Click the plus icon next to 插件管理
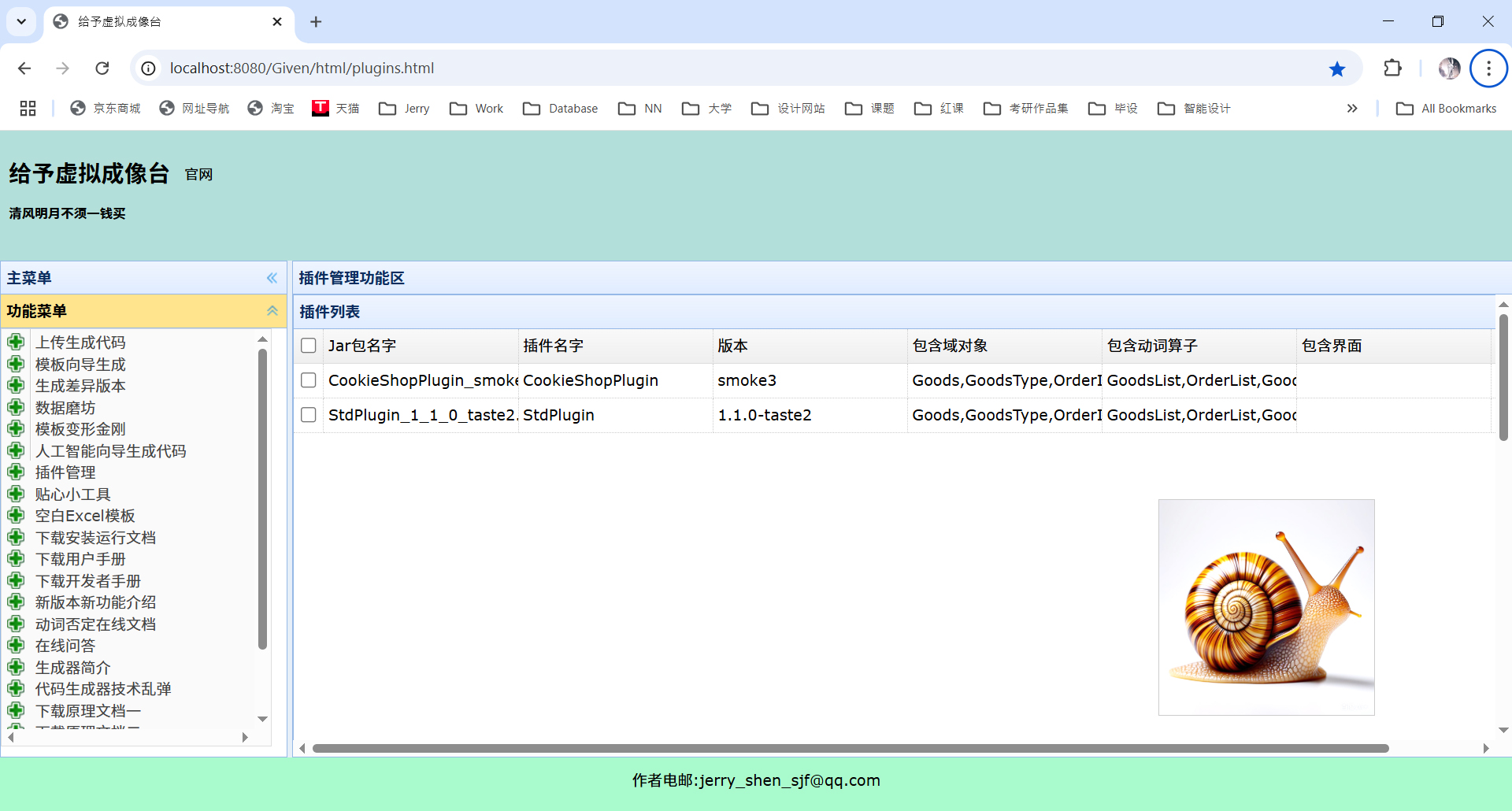Screen dimensions: 1512x811 (17, 472)
